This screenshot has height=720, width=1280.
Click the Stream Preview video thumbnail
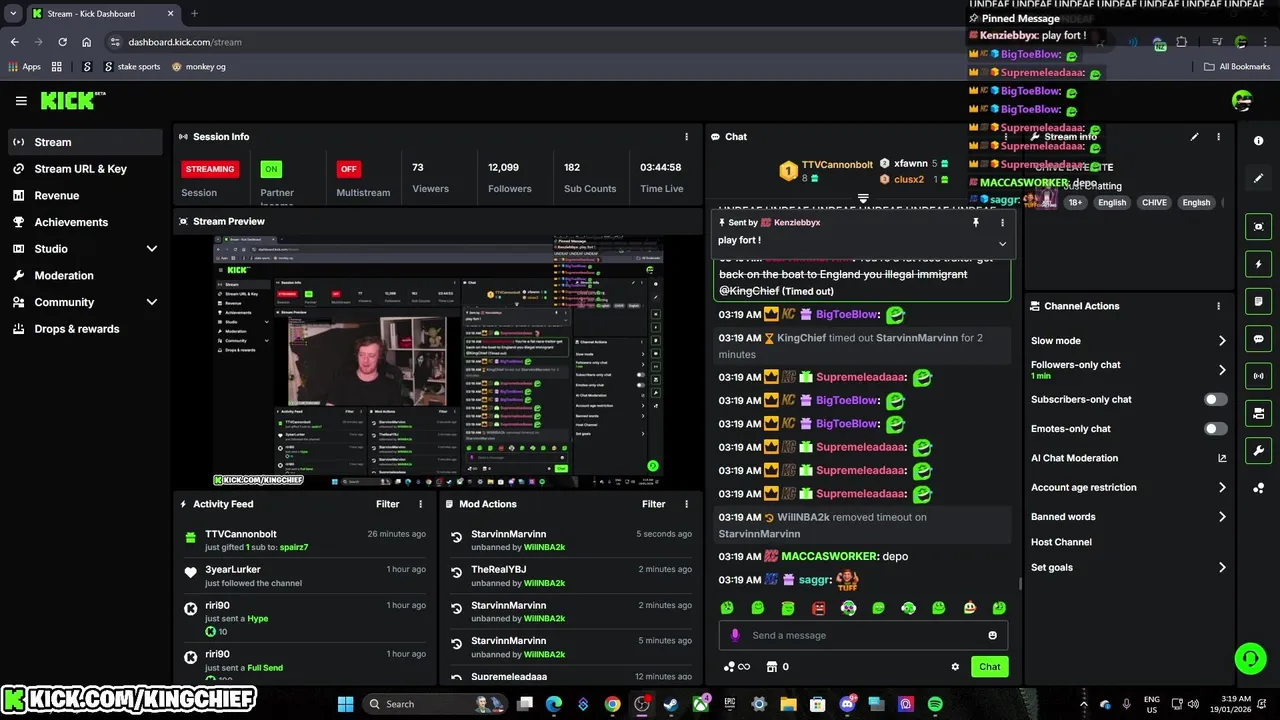click(x=438, y=361)
